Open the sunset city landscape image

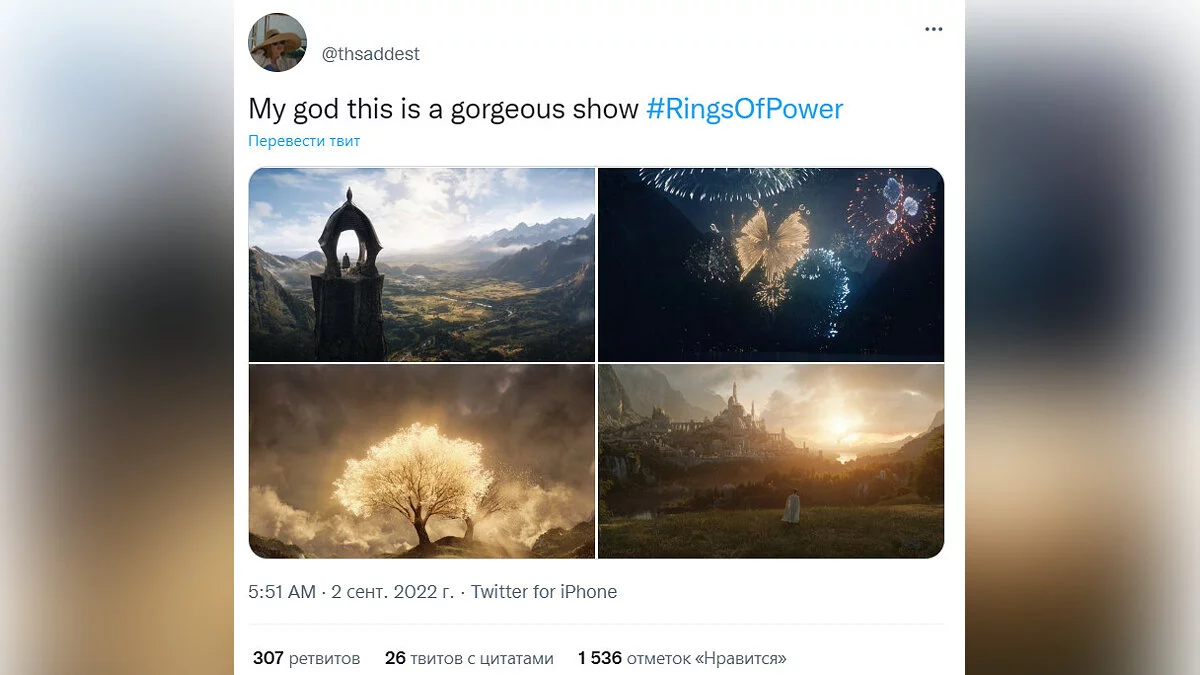pyautogui.click(x=771, y=461)
